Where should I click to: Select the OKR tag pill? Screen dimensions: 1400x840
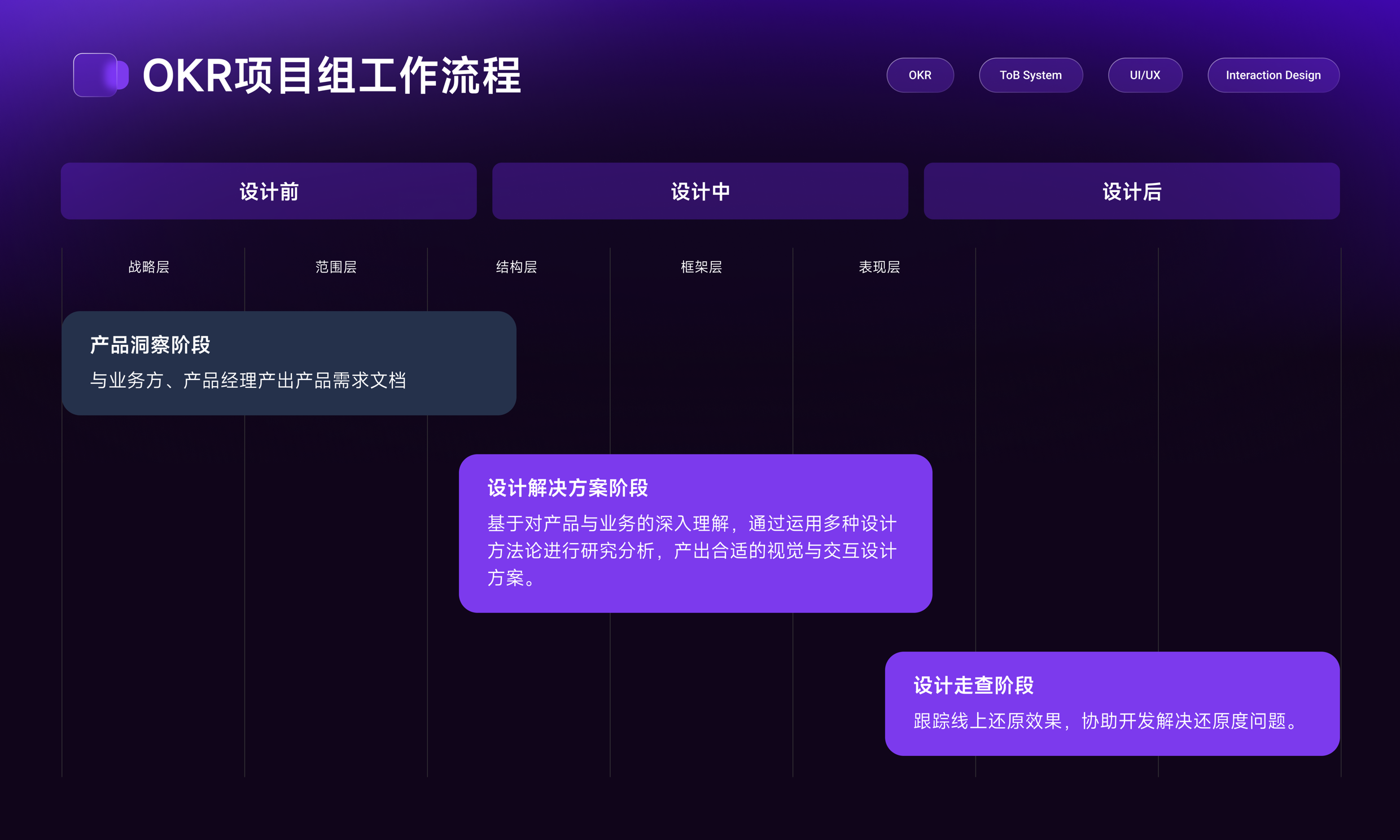(920, 75)
